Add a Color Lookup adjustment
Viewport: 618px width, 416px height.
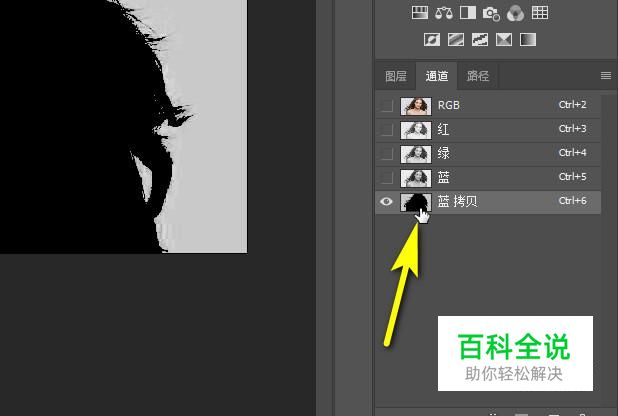tap(540, 13)
